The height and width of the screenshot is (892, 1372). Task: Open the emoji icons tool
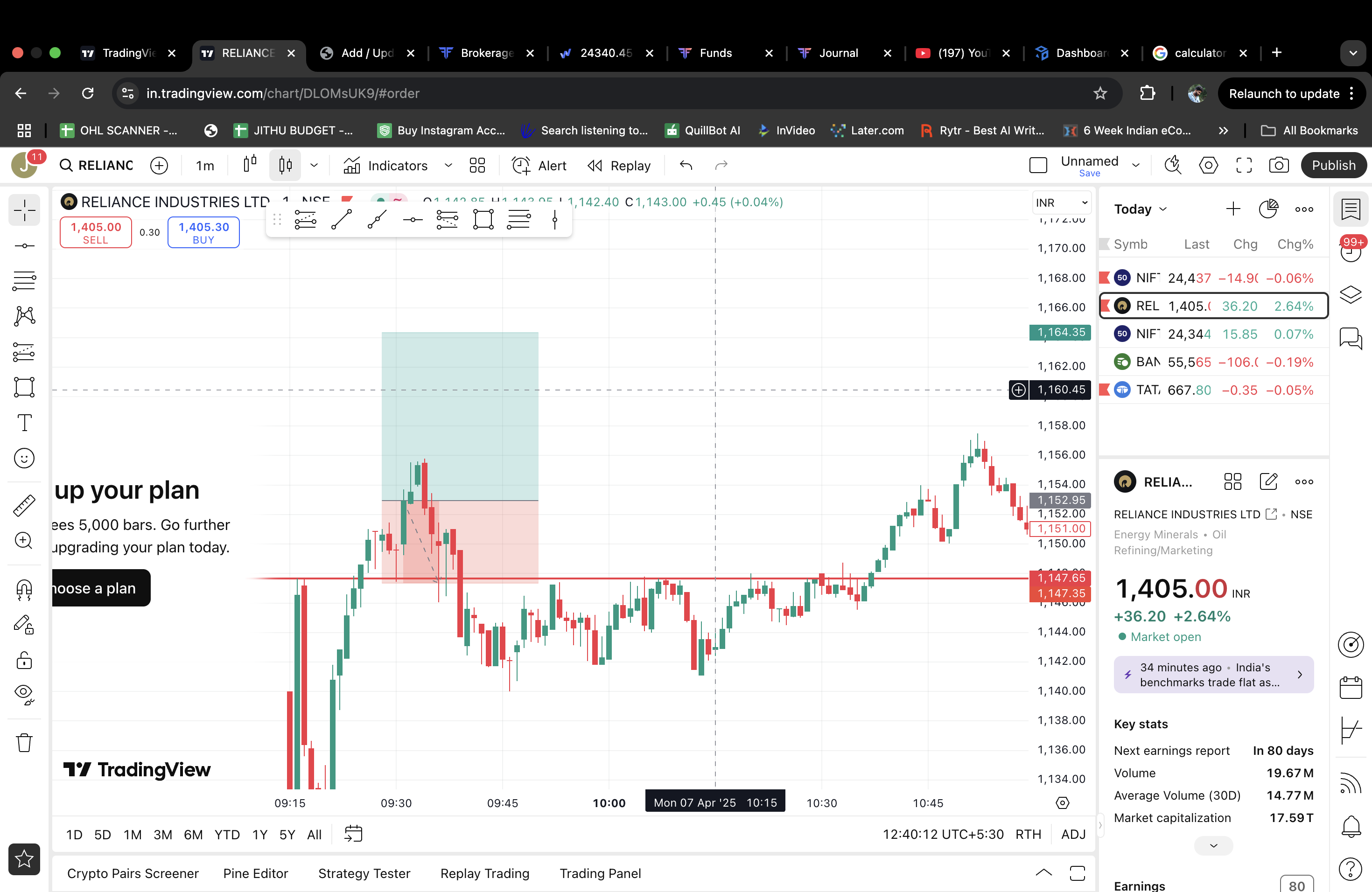24,459
